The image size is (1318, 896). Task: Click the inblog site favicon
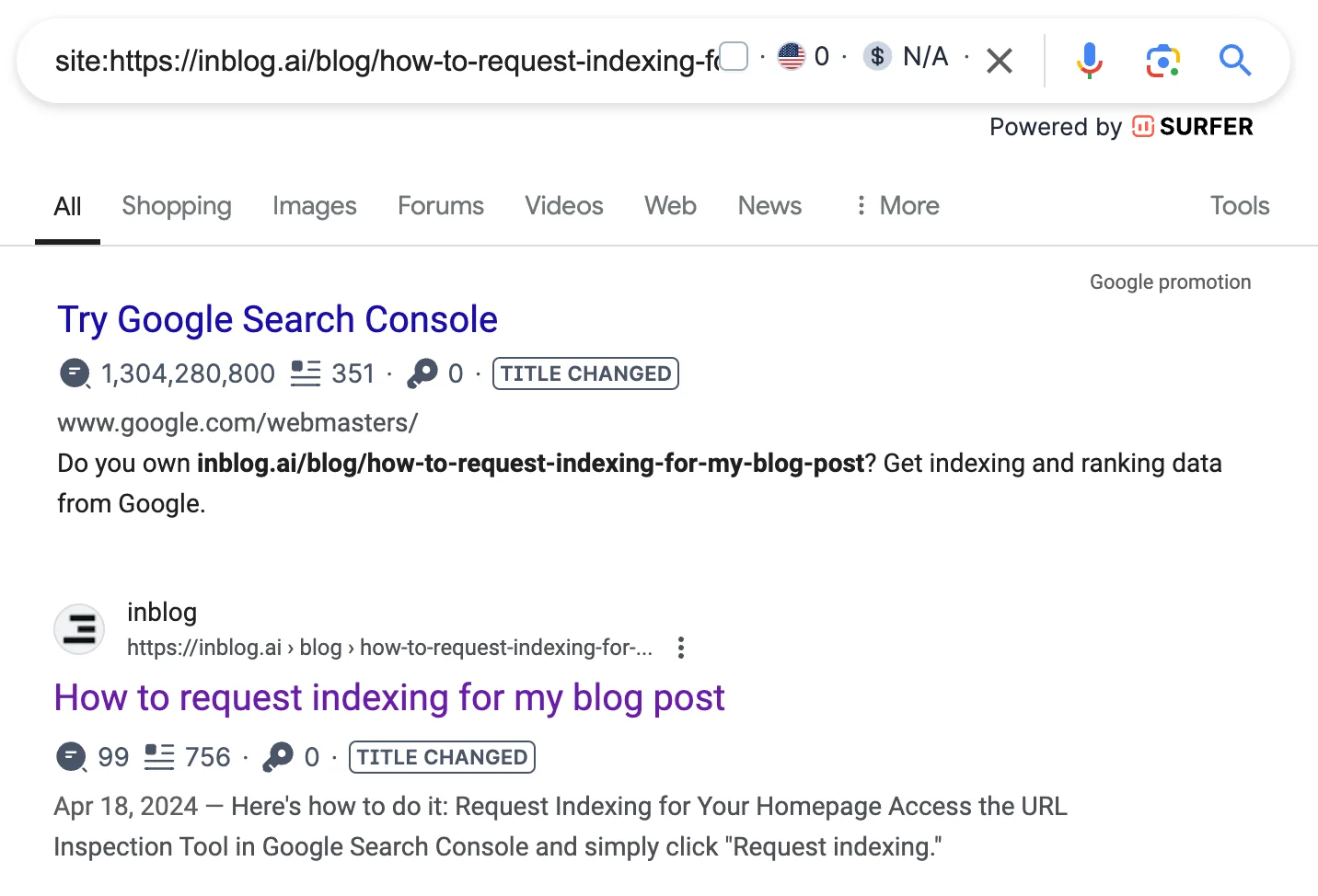coord(79,629)
